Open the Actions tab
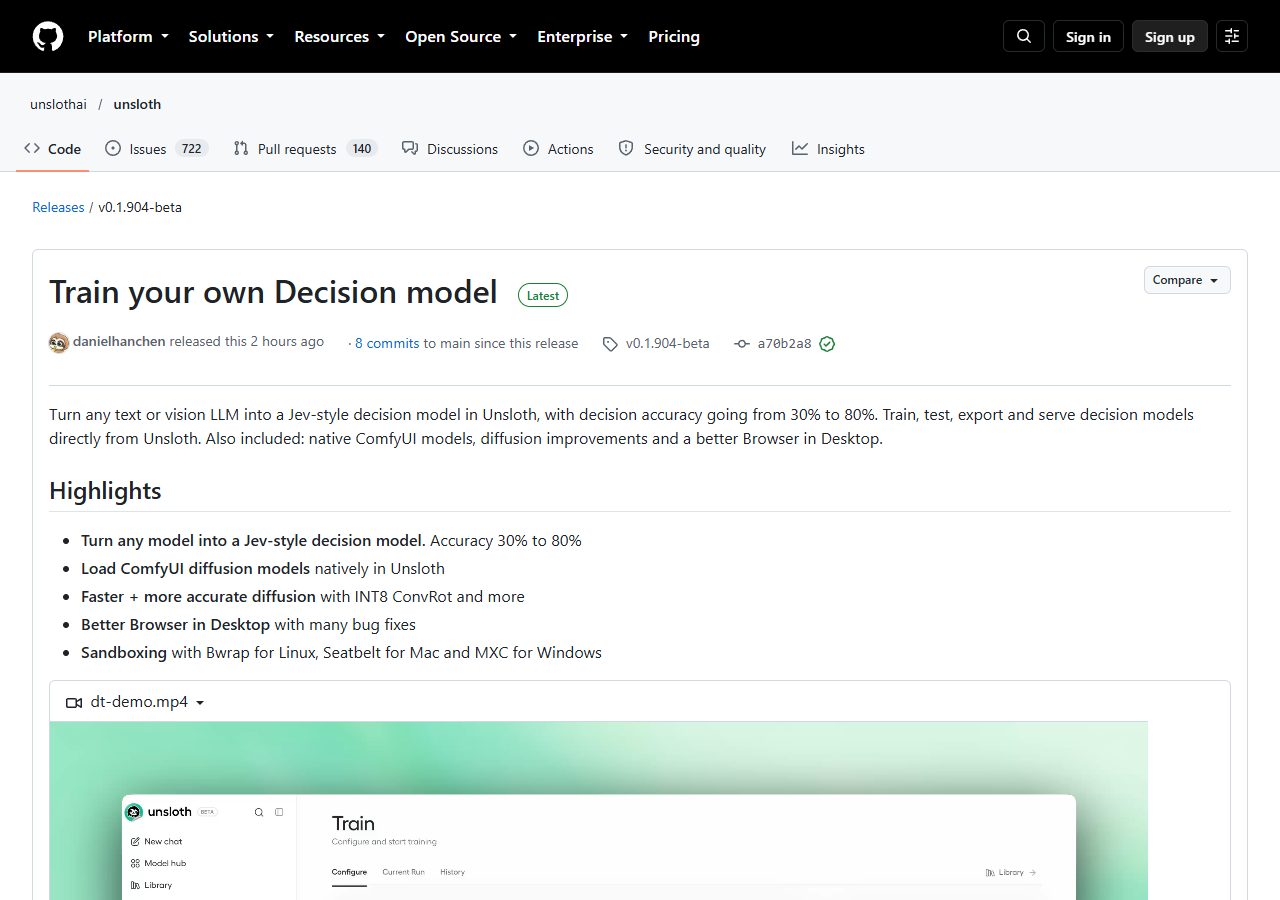Image resolution: width=1280 pixels, height=900 pixels. (558, 149)
